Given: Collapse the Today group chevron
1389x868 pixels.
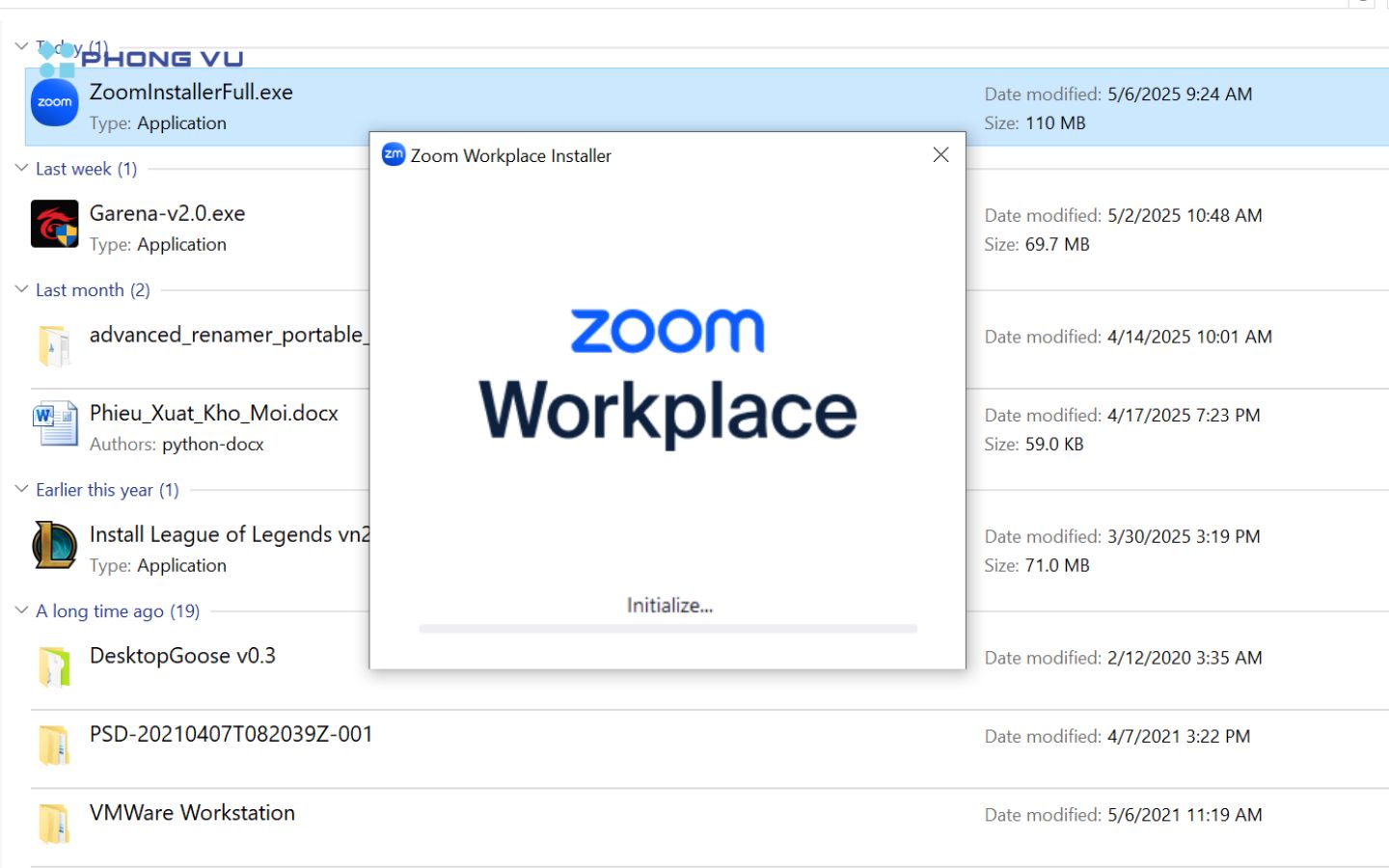Looking at the screenshot, I should 21,46.
